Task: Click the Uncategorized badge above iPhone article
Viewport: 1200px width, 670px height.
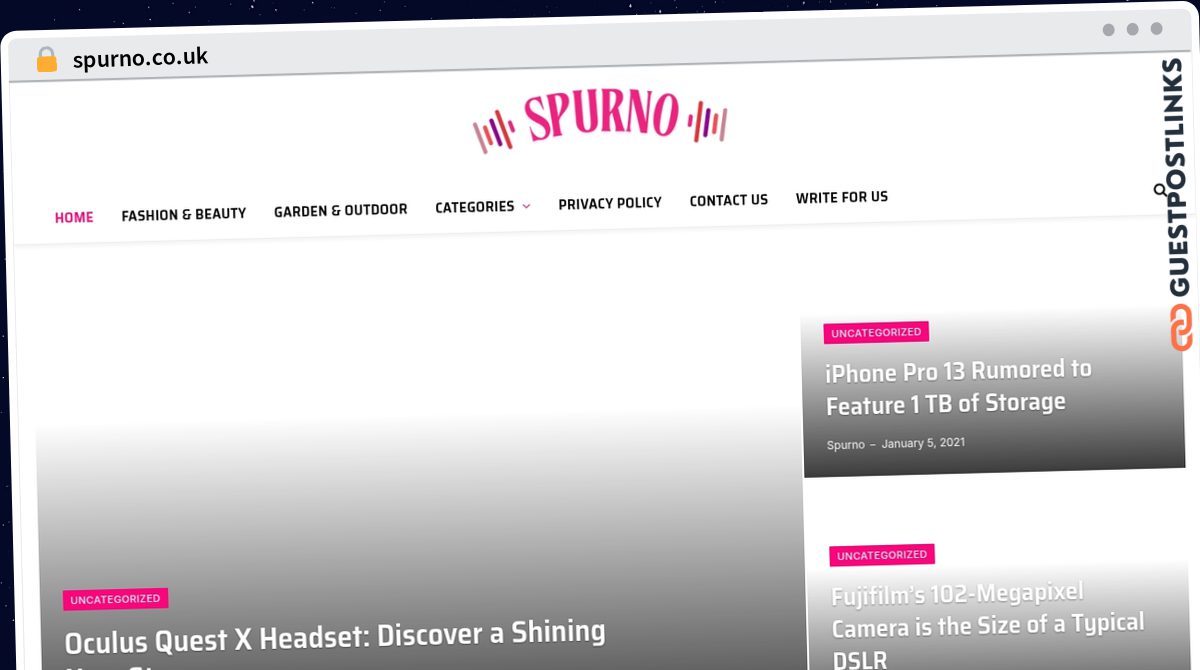Action: coord(876,332)
